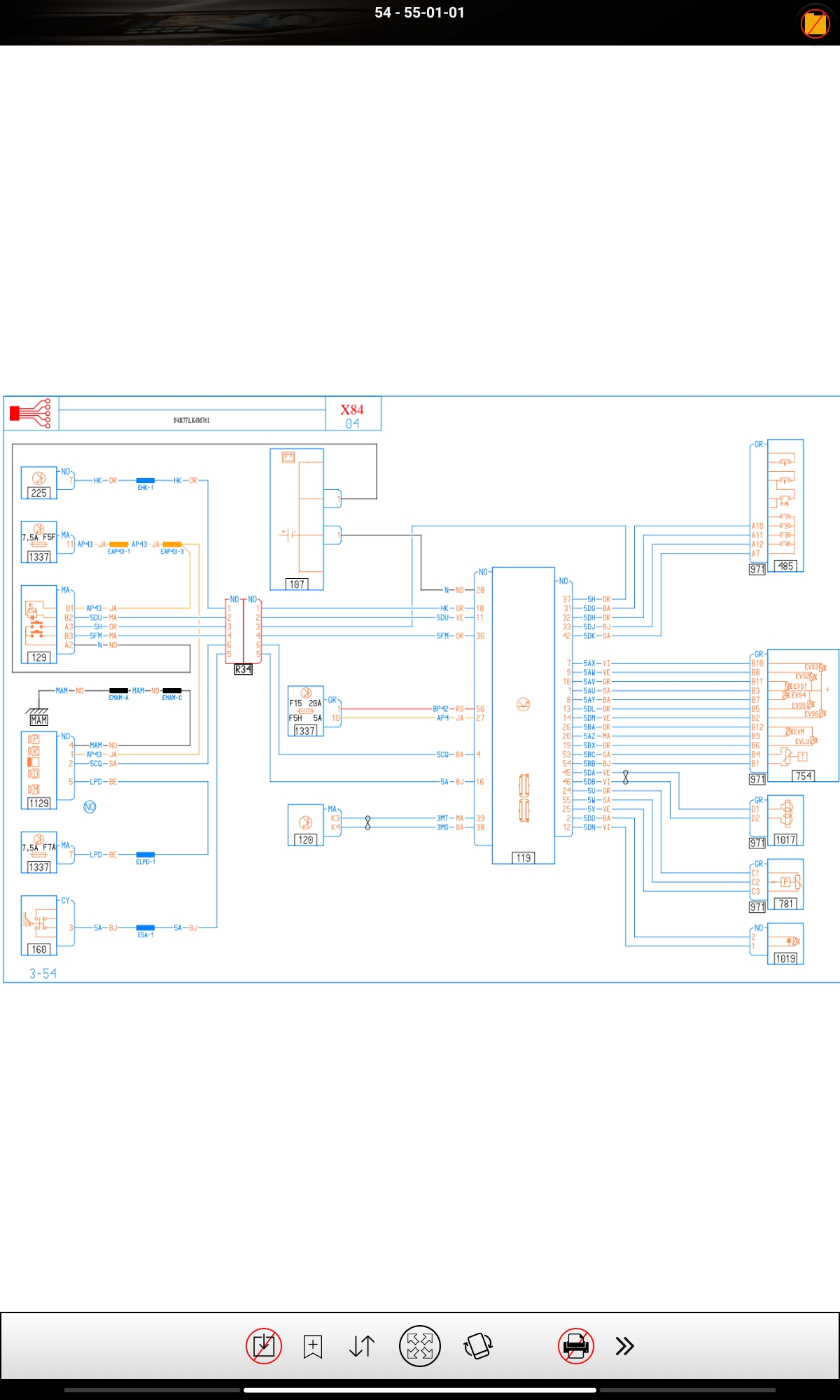
Task: Select component 485 label box
Action: (x=785, y=566)
